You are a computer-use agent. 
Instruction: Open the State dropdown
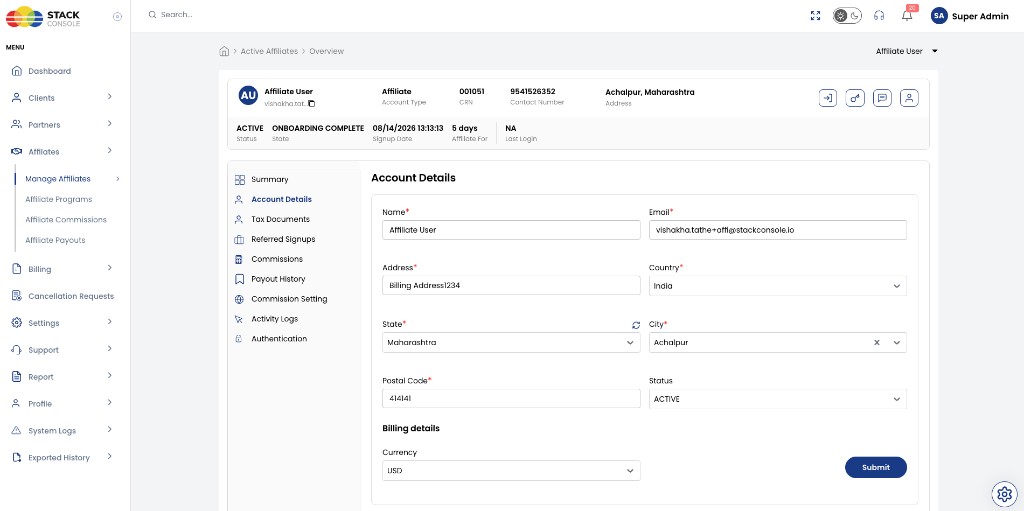(511, 342)
